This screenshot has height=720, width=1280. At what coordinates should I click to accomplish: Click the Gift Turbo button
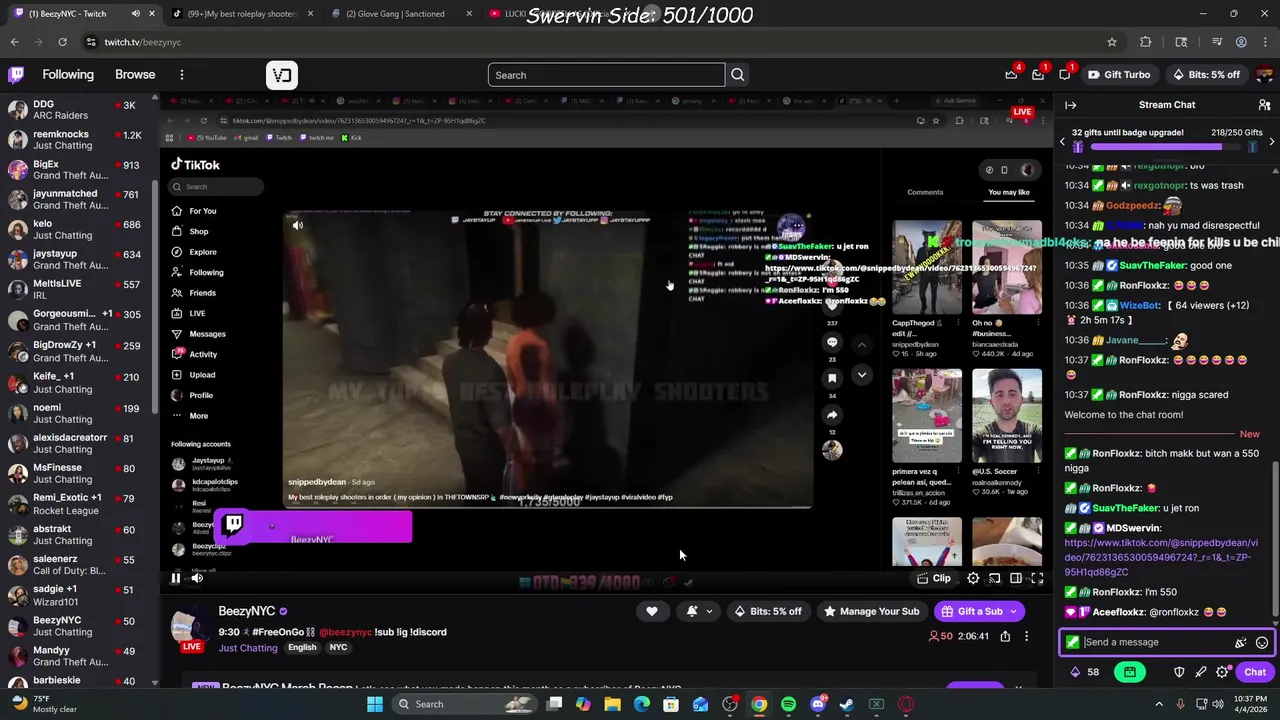pos(1118,75)
